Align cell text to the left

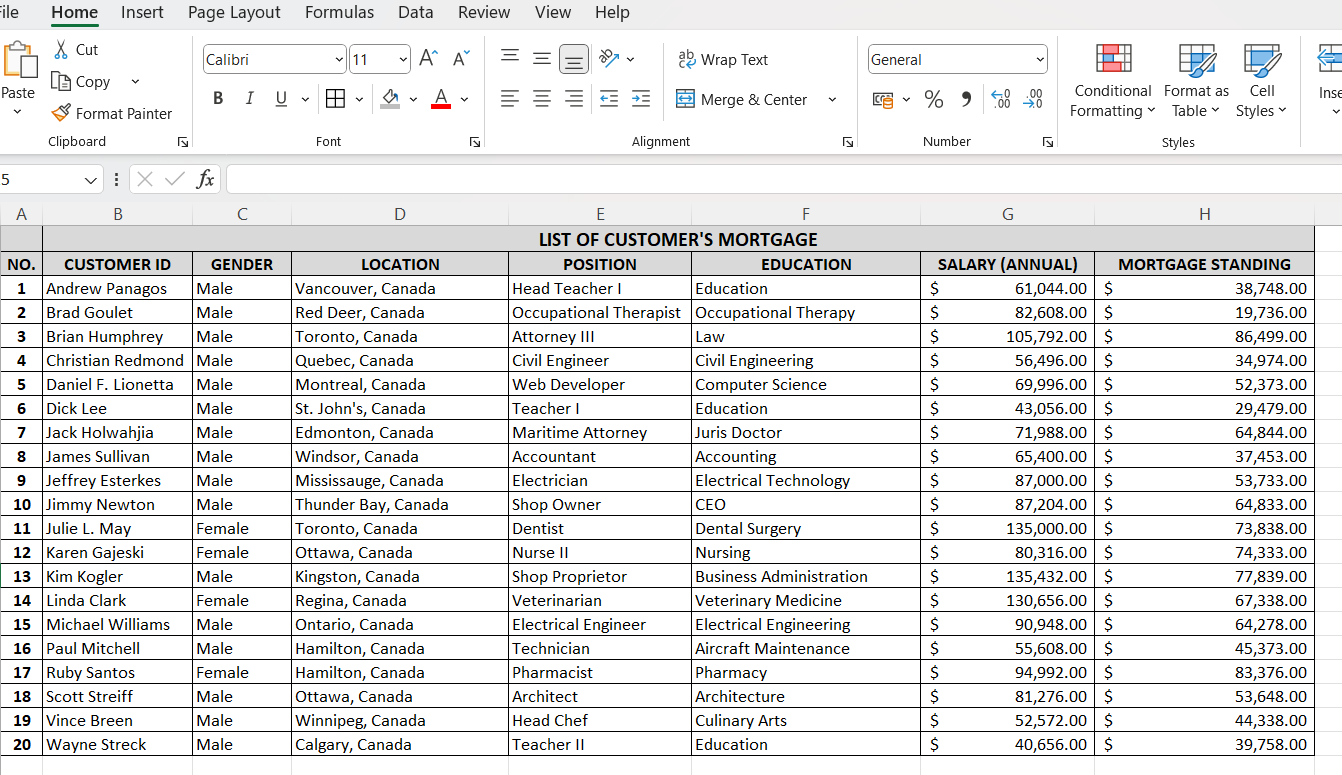click(510, 98)
